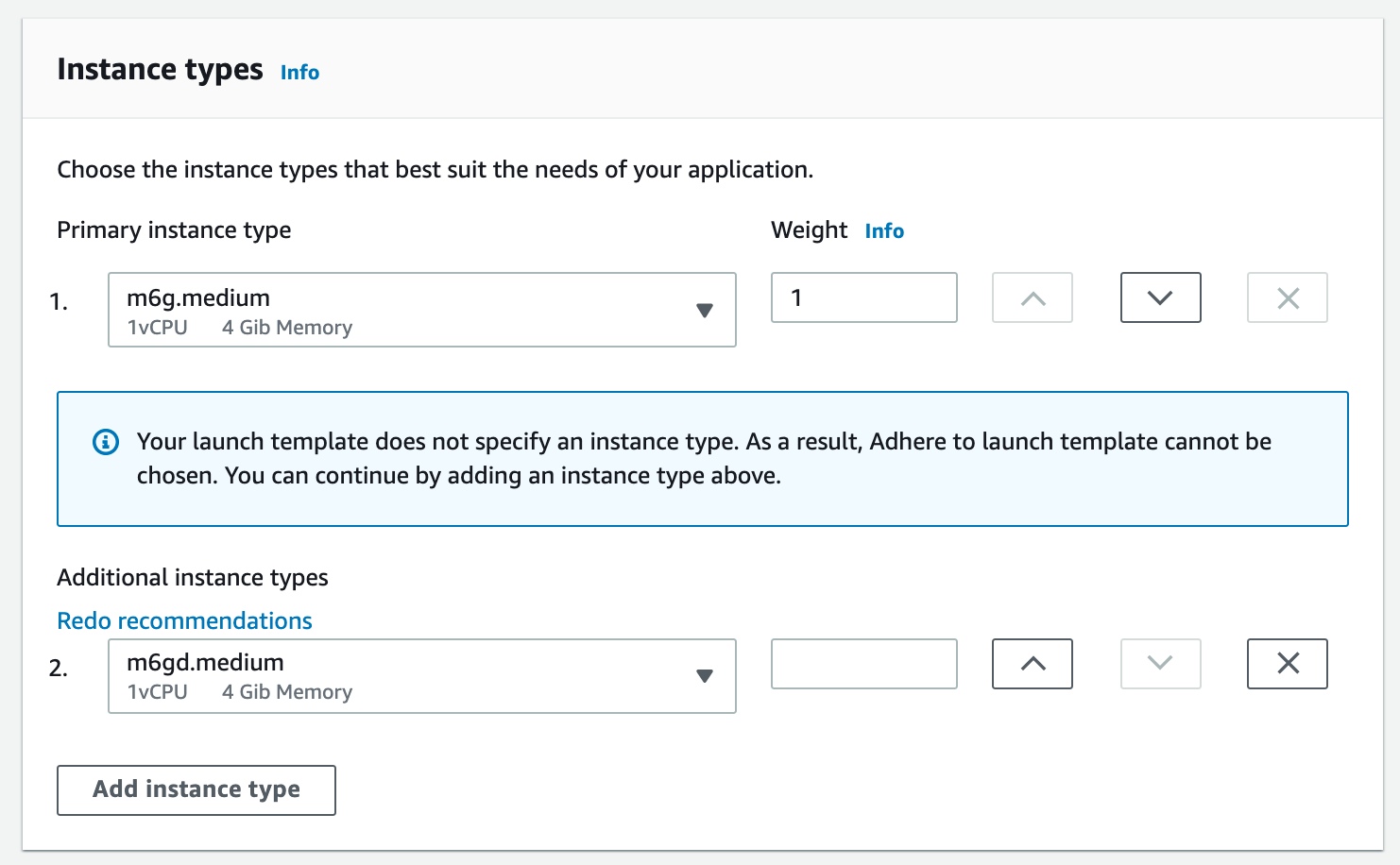Focus the weight field containing 1
The image size is (1400, 865).
(x=863, y=297)
